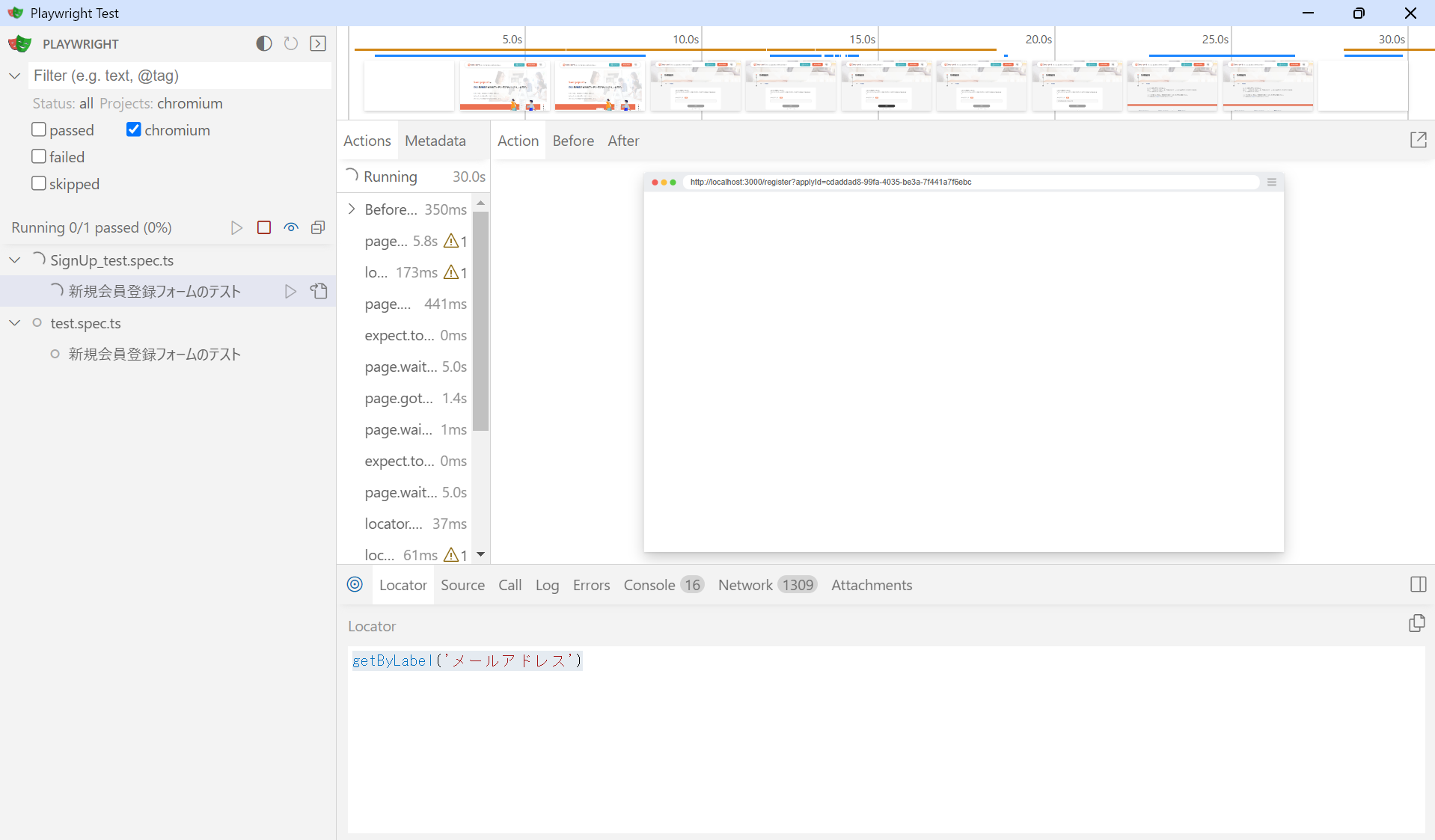Screen dimensions: 1435x840
Task: Toggle the watch all eye icon
Action: 291,227
